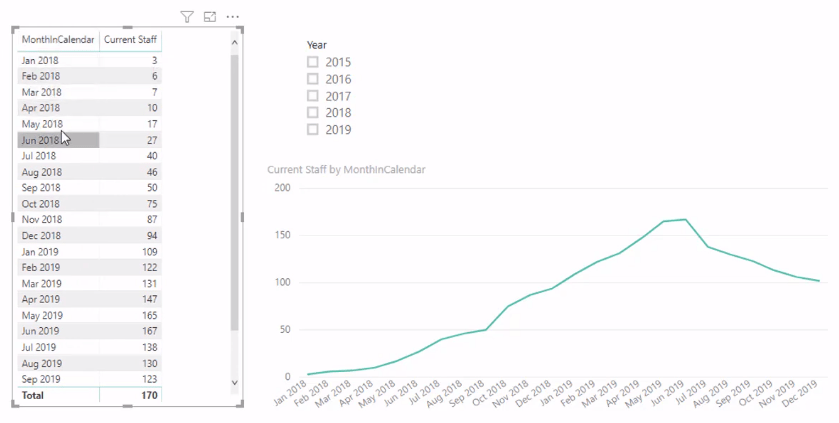The height and width of the screenshot is (423, 839).
Task: Click the table scrollbar up arrow
Action: pyautogui.click(x=234, y=43)
